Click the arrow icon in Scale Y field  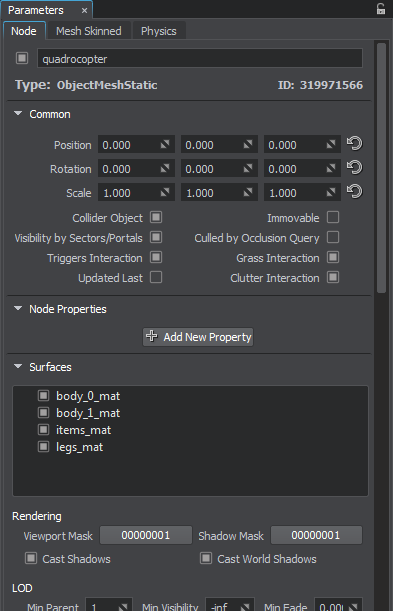coord(248,192)
